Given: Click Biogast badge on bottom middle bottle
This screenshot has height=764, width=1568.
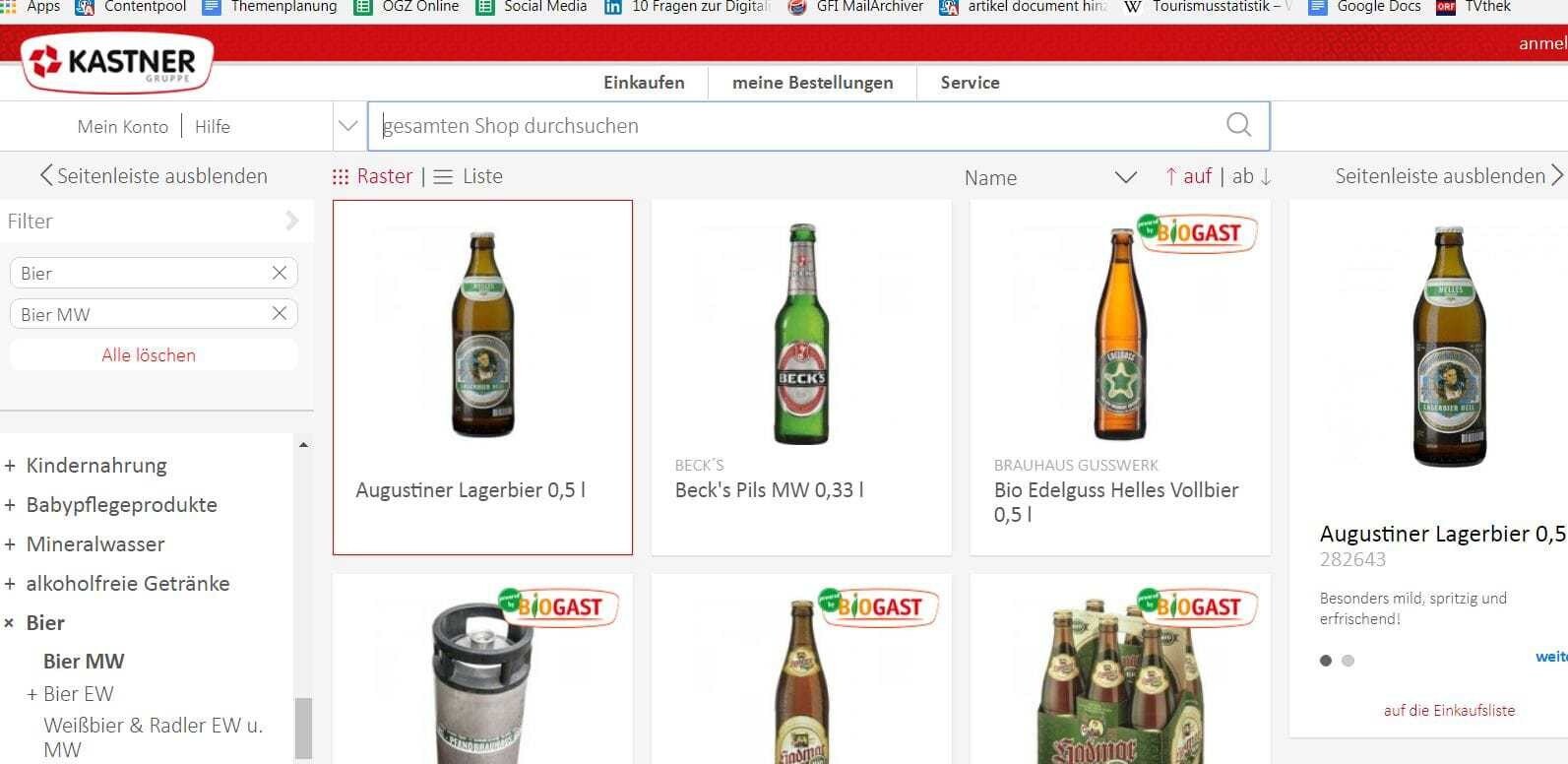Looking at the screenshot, I should pos(877,606).
